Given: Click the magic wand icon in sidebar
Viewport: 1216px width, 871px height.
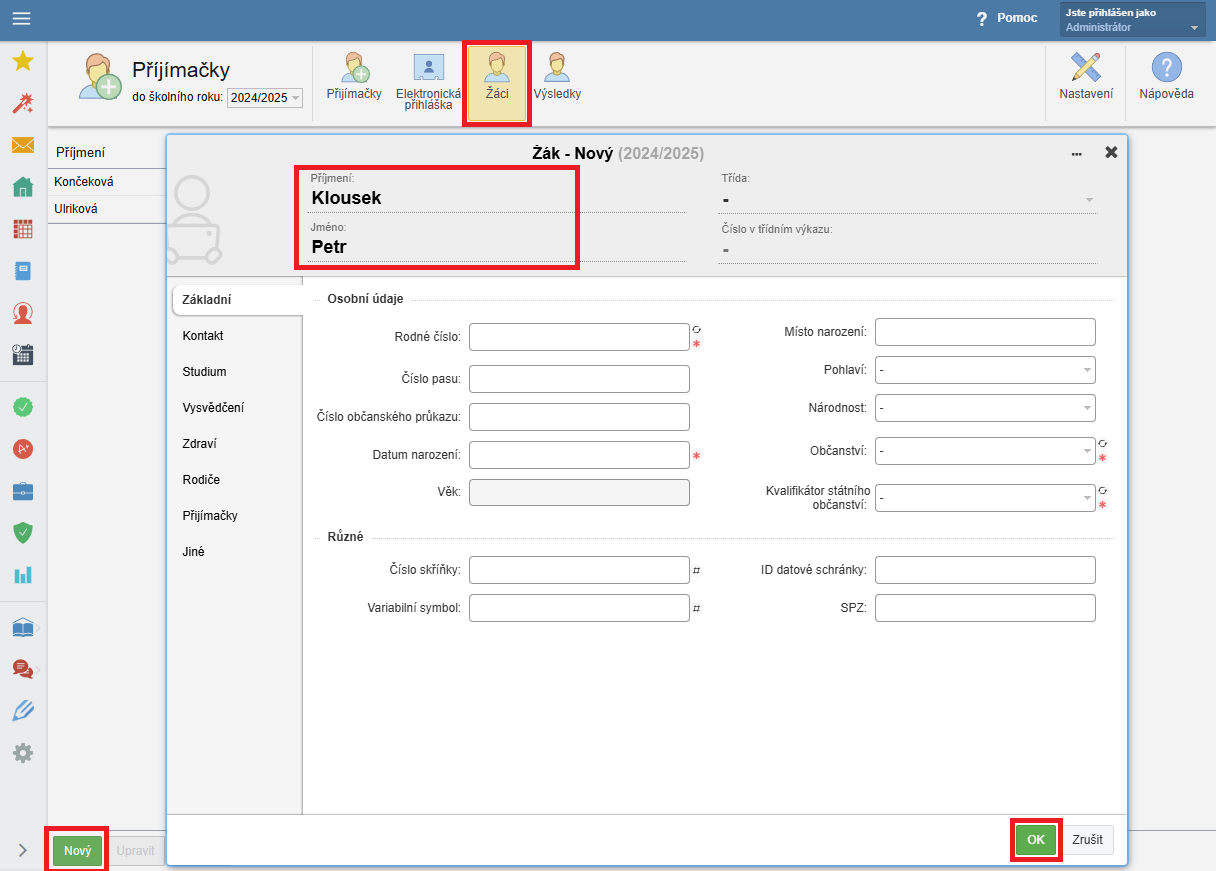Looking at the screenshot, I should pyautogui.click(x=23, y=103).
